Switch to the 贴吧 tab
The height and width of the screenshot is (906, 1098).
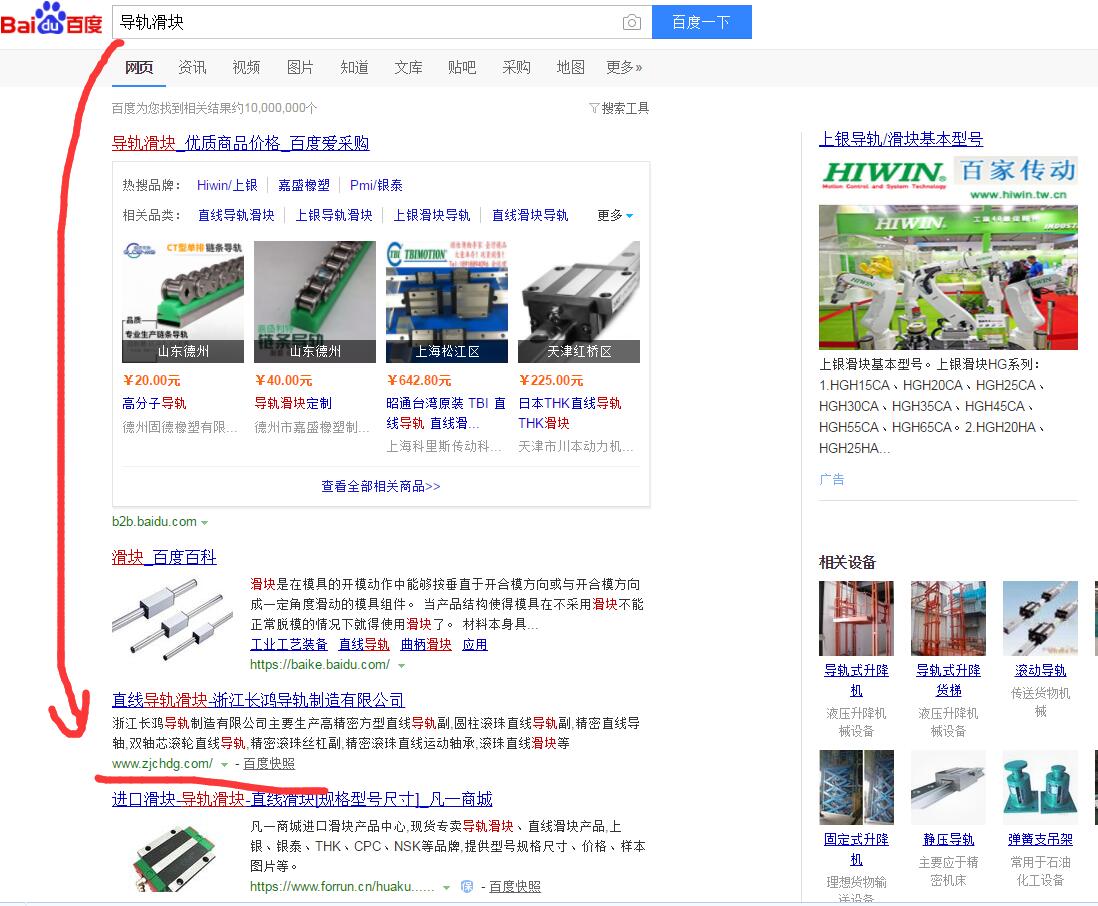[x=462, y=67]
